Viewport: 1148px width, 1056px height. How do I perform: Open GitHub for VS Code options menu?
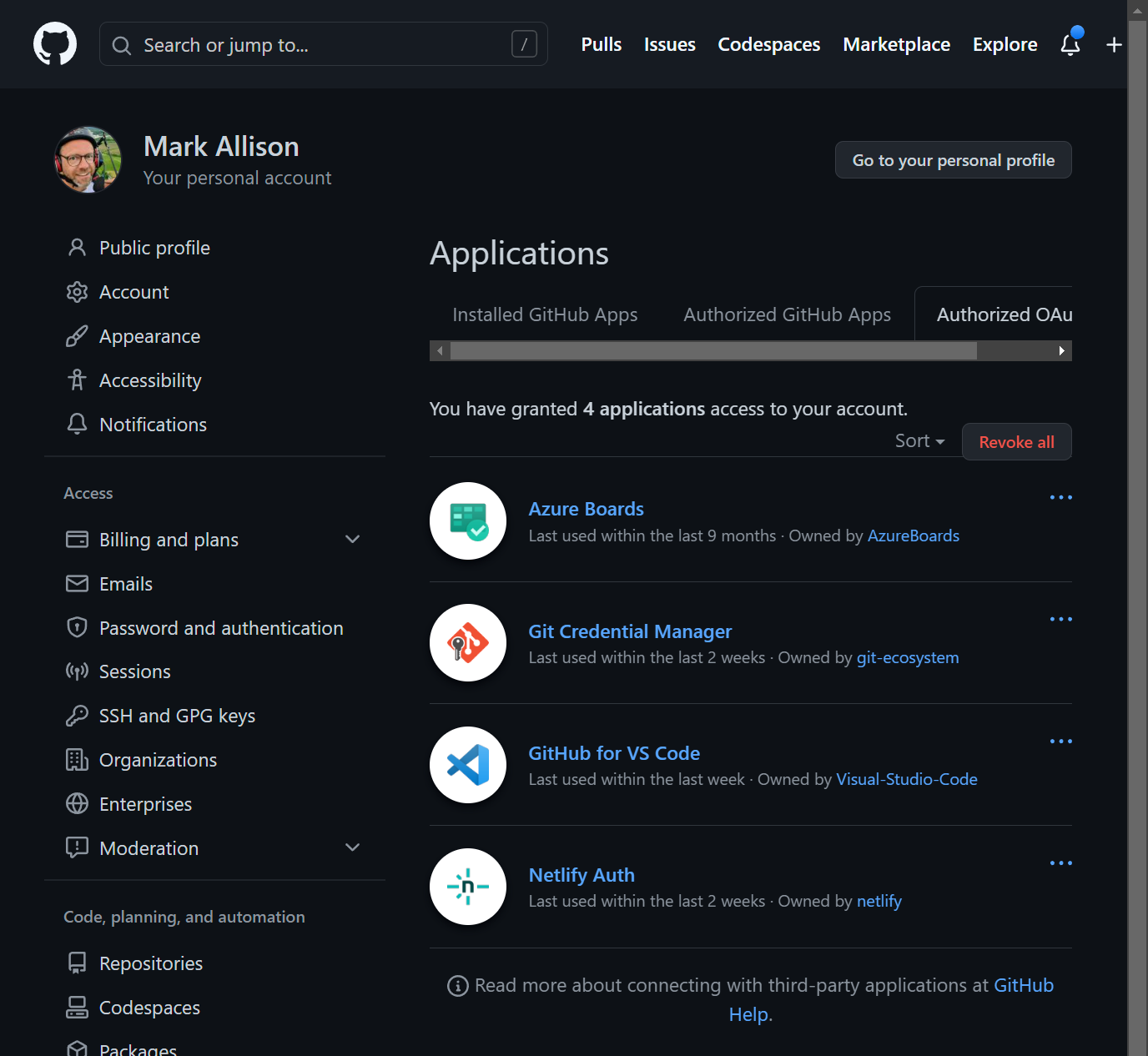[x=1060, y=741]
